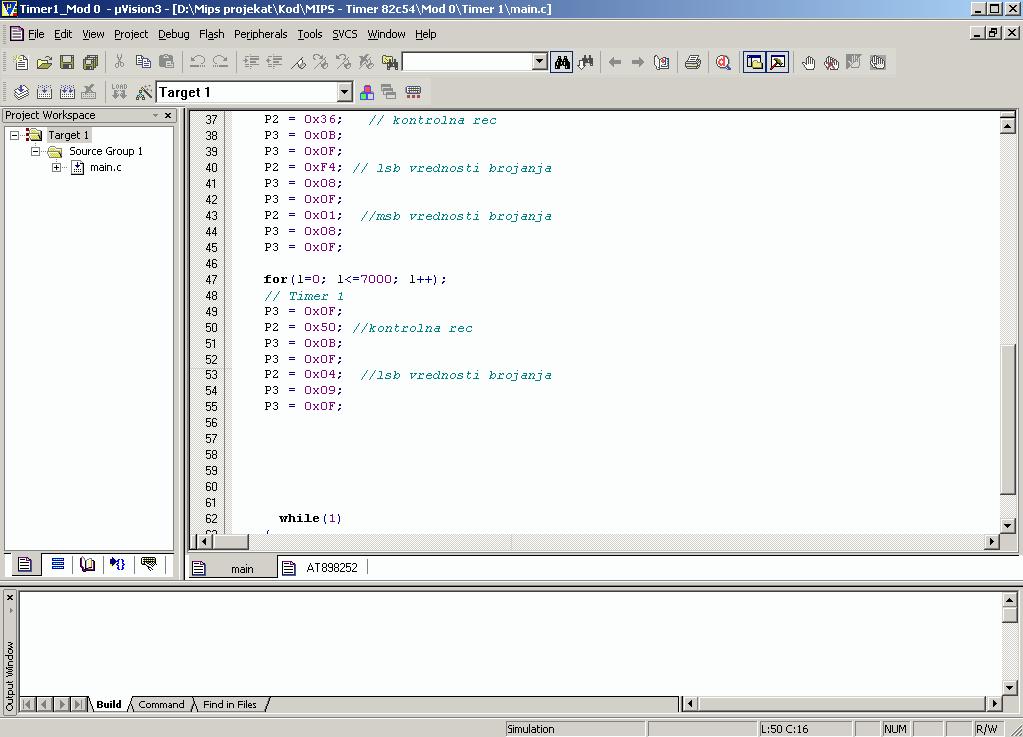Jump to the next bookmark
This screenshot has width=1023, height=737.
click(320, 62)
